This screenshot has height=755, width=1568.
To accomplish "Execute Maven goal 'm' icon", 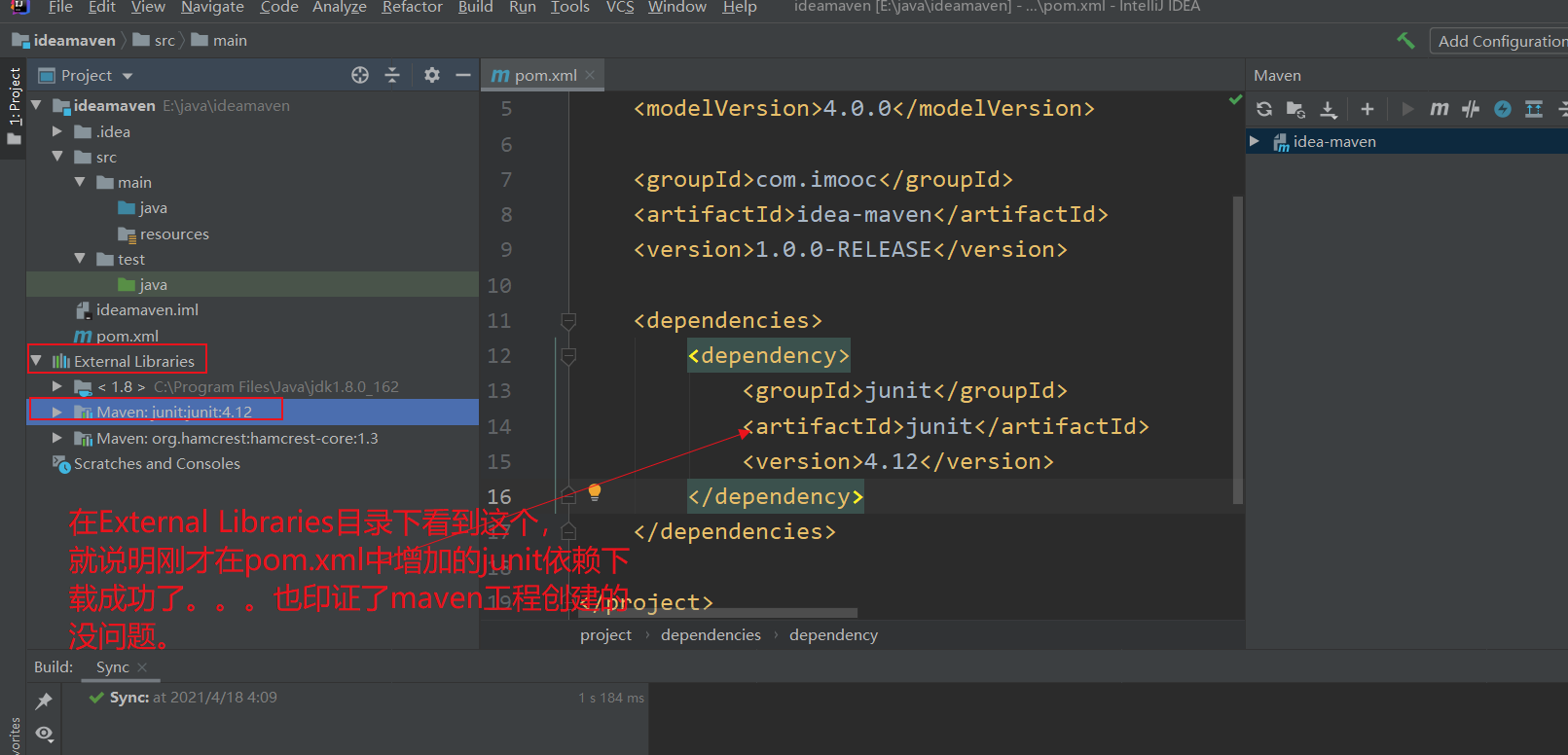I will (x=1440, y=109).
